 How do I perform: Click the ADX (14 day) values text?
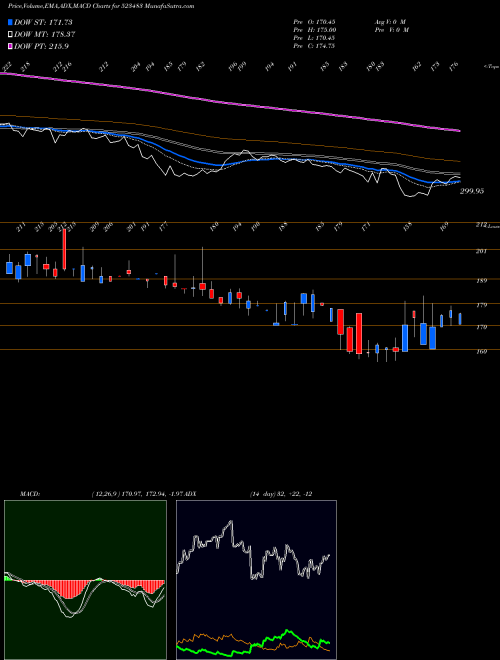(x=281, y=493)
